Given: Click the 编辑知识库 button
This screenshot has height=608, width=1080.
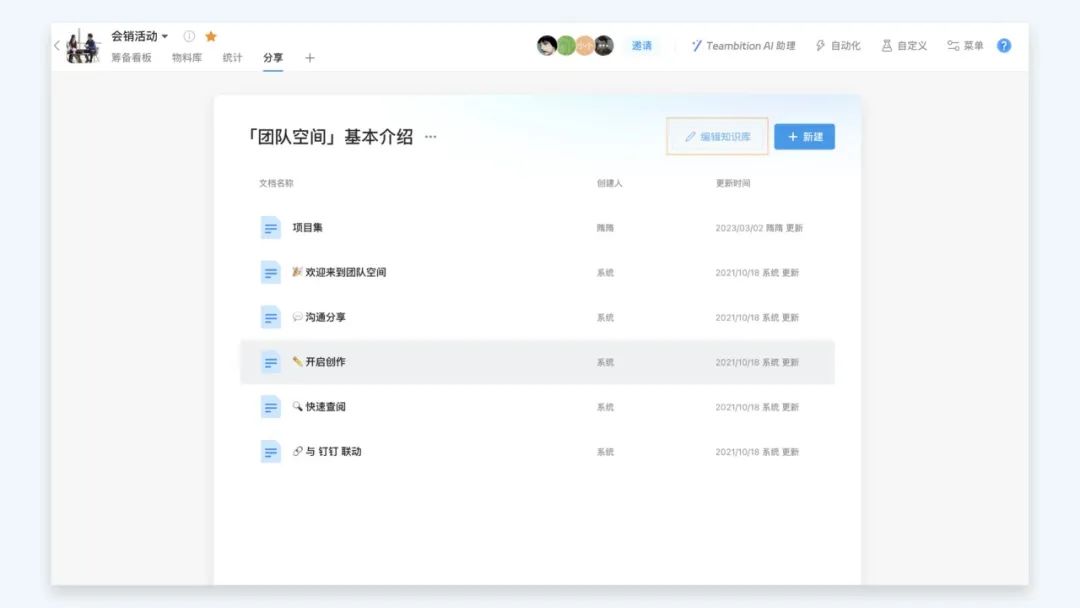Looking at the screenshot, I should [x=717, y=137].
